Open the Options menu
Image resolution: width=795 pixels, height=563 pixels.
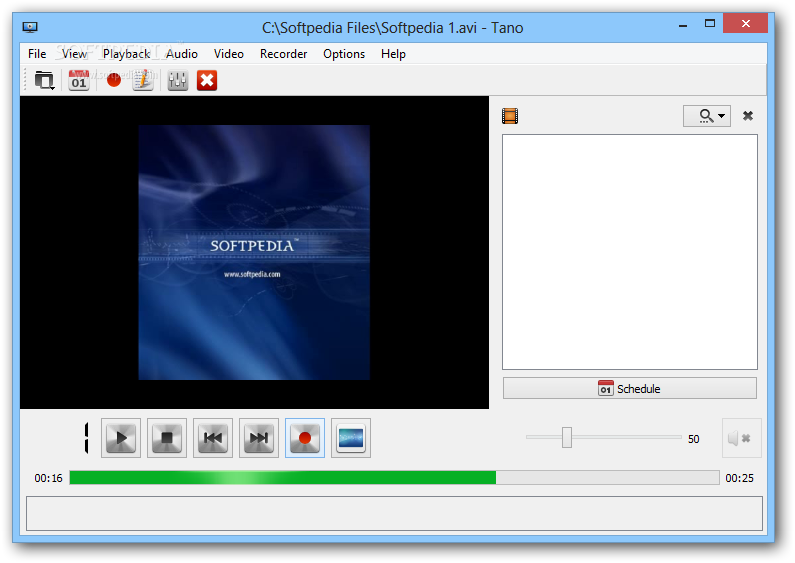tap(344, 54)
